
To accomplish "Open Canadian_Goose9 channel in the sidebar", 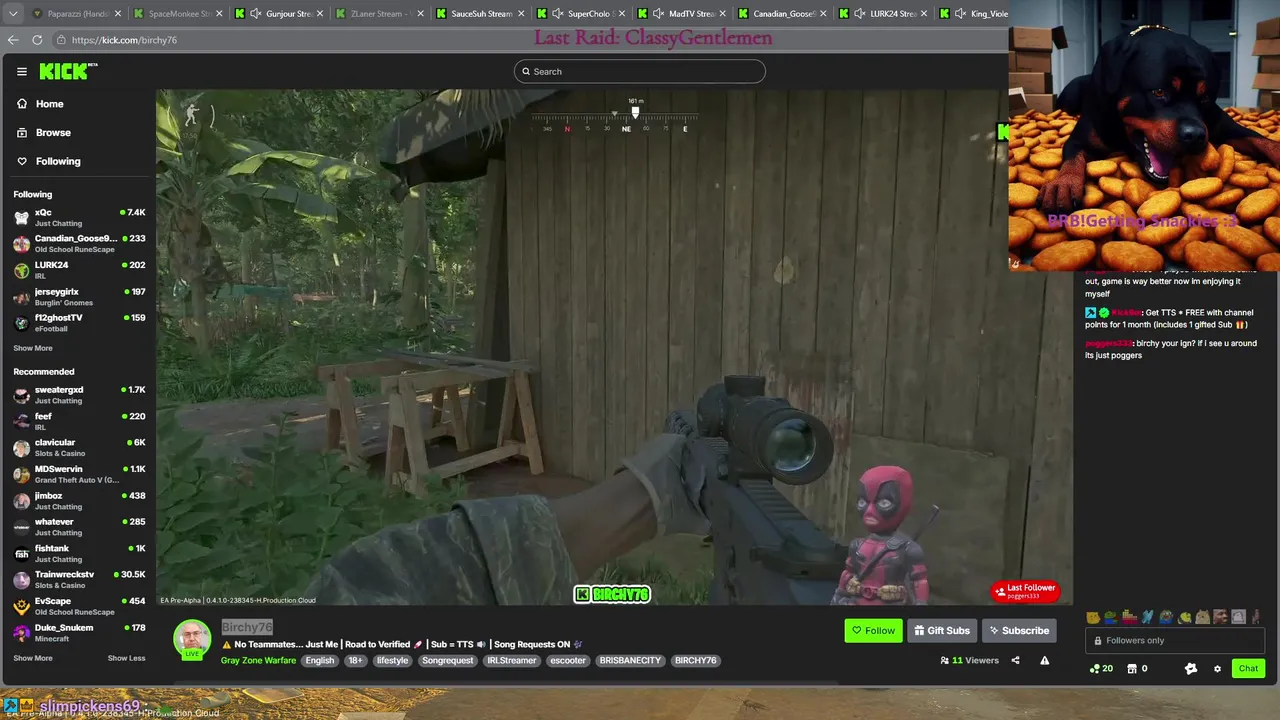I will pos(78,243).
